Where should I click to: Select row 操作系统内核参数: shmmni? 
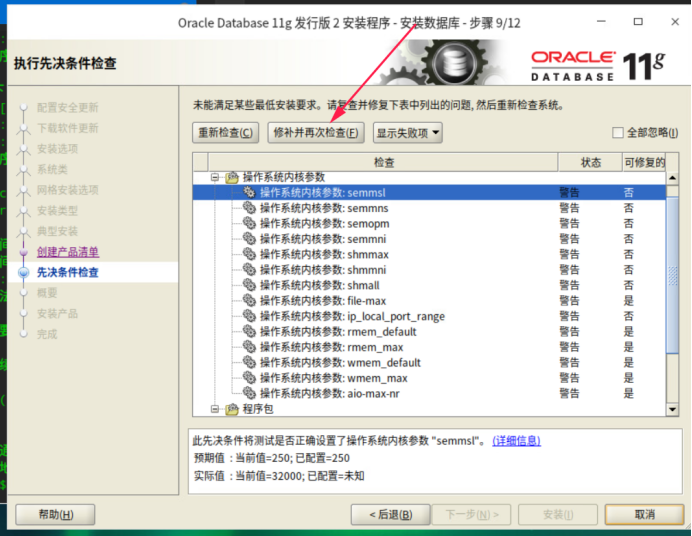pos(429,270)
